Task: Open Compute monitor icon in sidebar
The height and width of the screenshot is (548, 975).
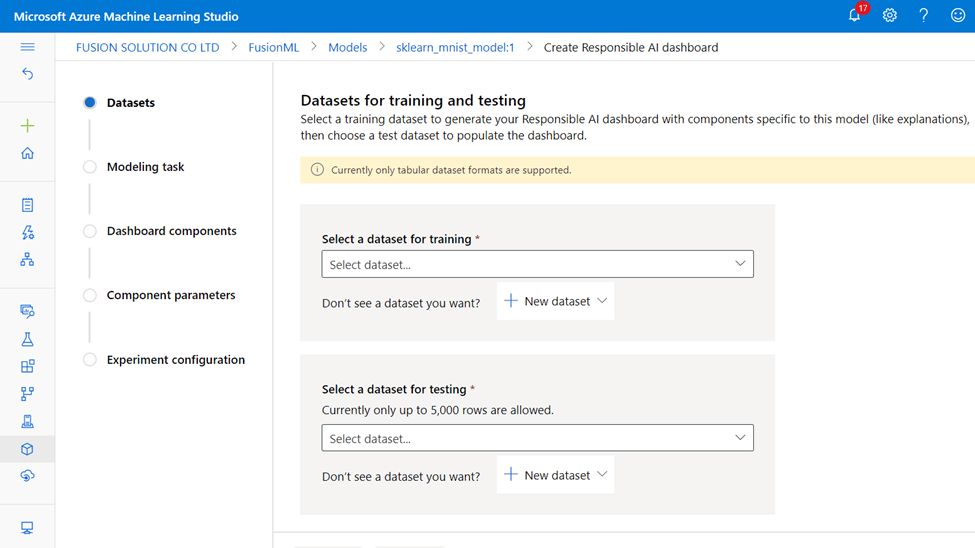Action: (x=27, y=528)
